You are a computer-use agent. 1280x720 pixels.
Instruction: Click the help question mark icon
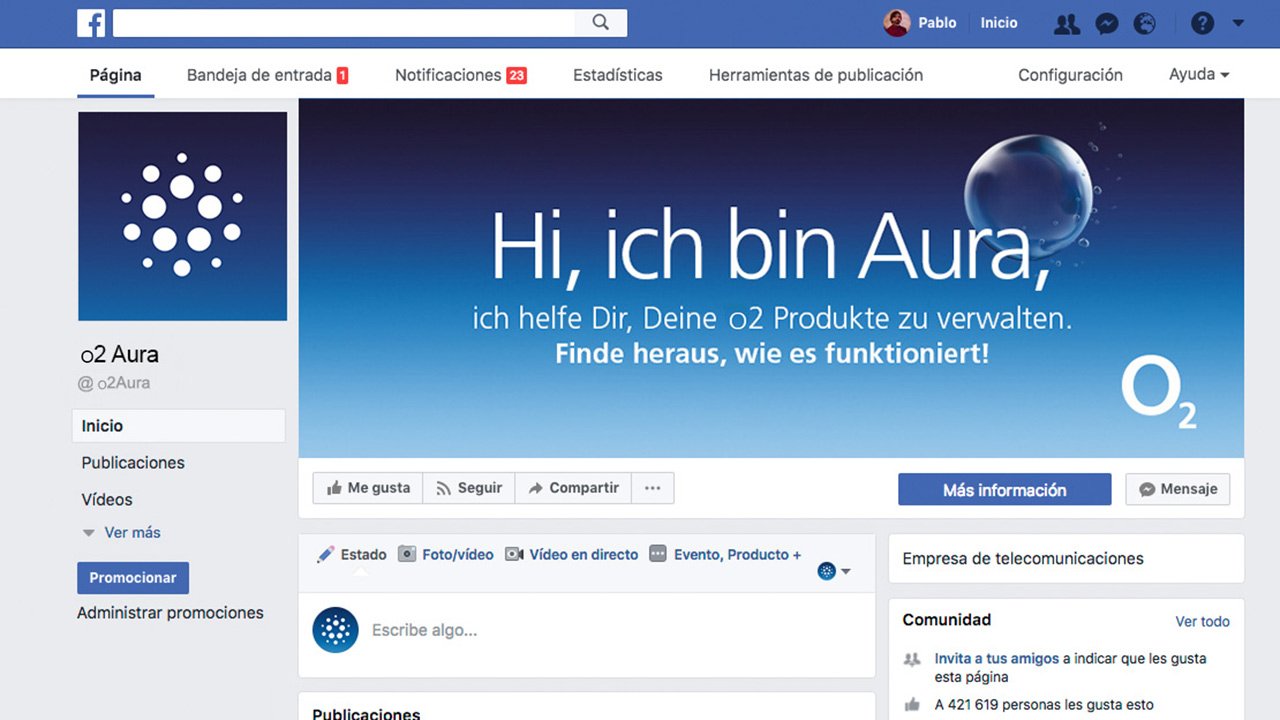(x=1202, y=22)
